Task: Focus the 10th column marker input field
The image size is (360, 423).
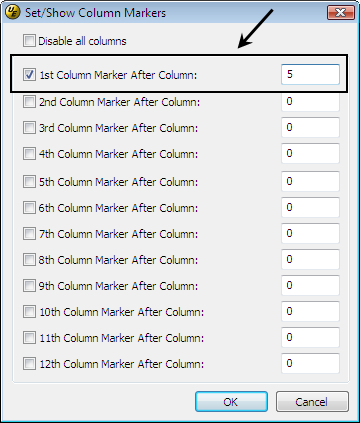Action: [x=310, y=311]
